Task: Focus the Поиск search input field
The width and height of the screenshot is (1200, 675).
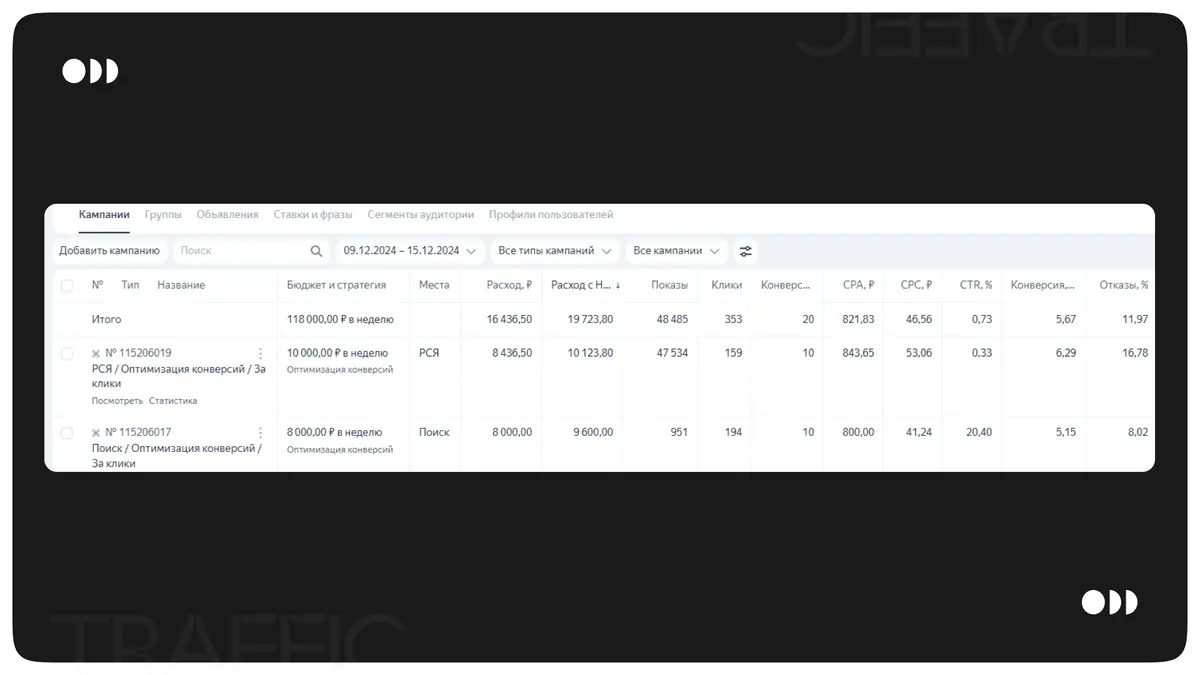Action: pos(240,251)
